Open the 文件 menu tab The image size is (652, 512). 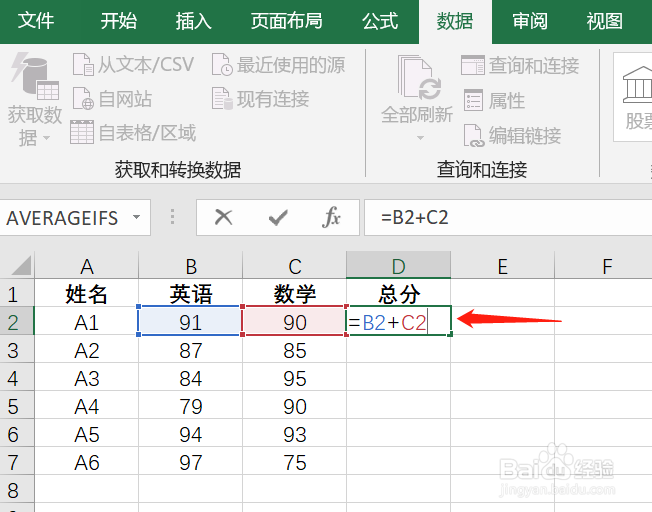36,21
